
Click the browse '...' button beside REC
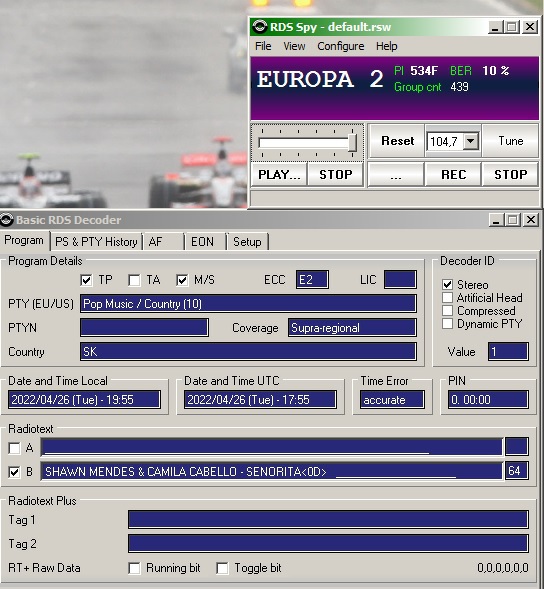(x=396, y=175)
